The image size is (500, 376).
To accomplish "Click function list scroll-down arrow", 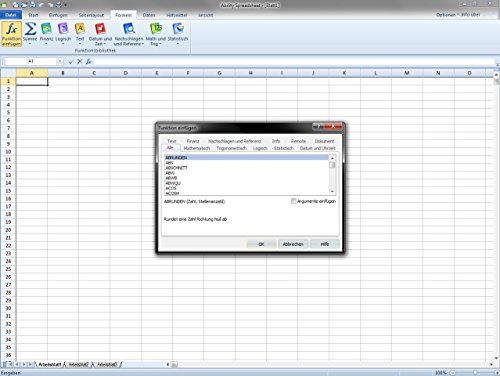I will pyautogui.click(x=332, y=191).
